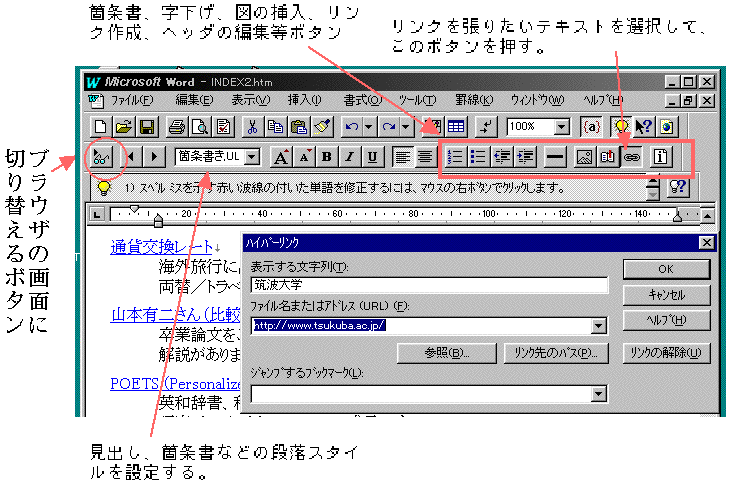
Task: Save the file with the floppy disk icon
Action: click(x=147, y=127)
